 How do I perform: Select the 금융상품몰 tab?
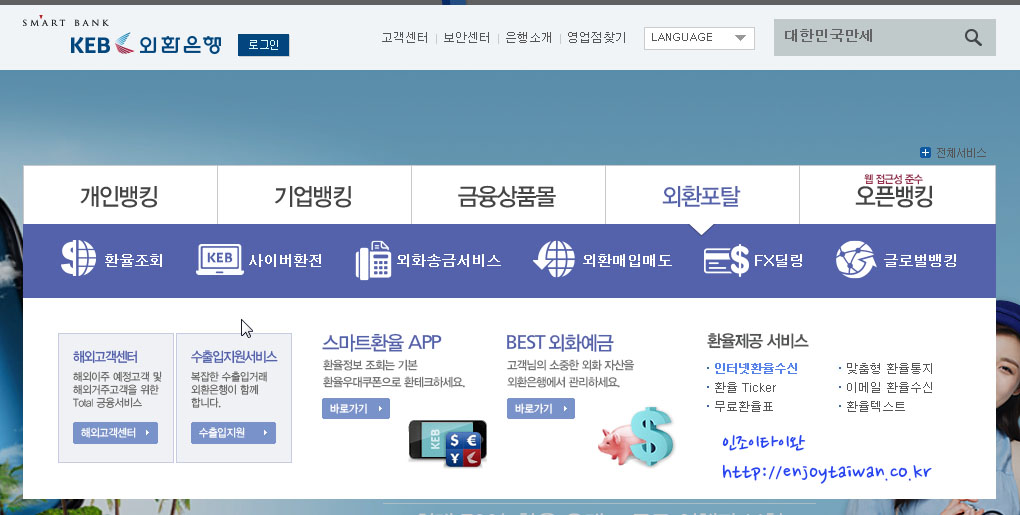click(x=507, y=195)
